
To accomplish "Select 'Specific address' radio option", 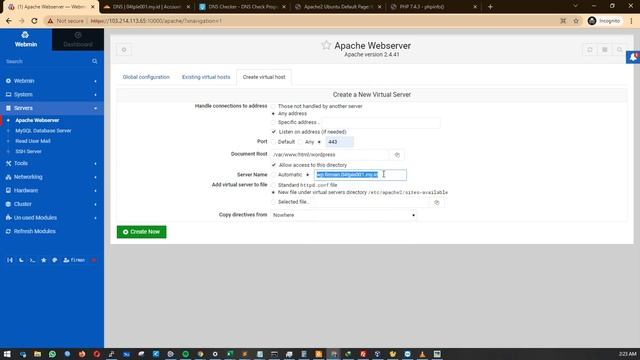I will point(273,122).
